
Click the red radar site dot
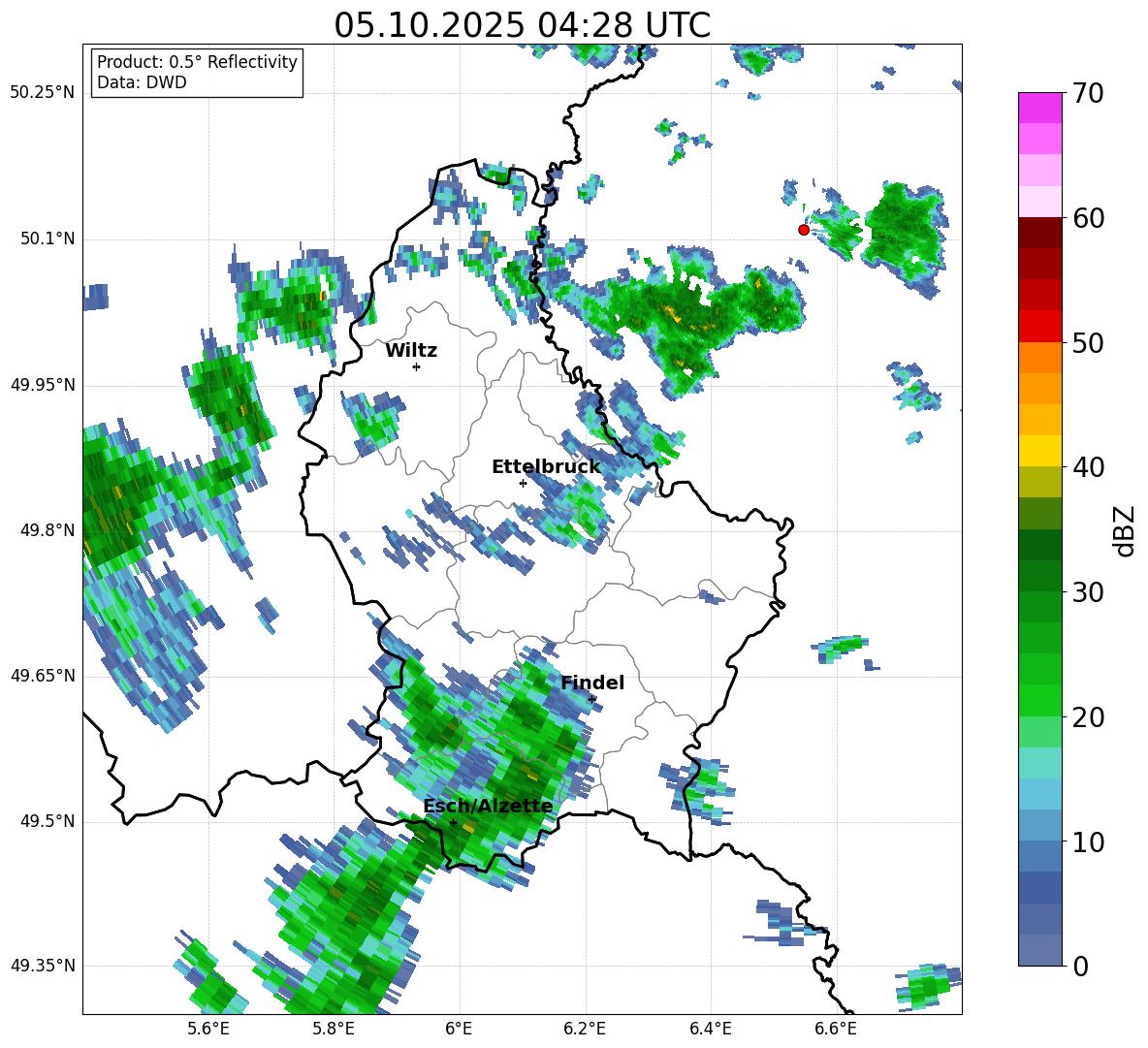(x=803, y=230)
